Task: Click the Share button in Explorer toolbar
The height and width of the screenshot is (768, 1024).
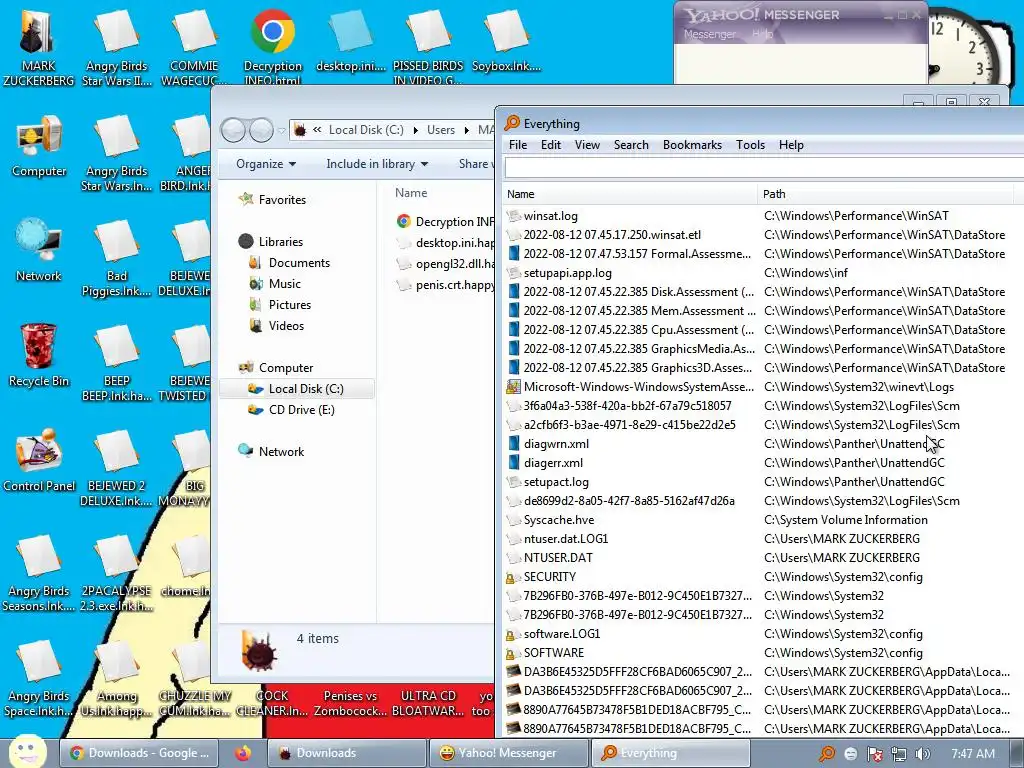Action: pyautogui.click(x=474, y=164)
